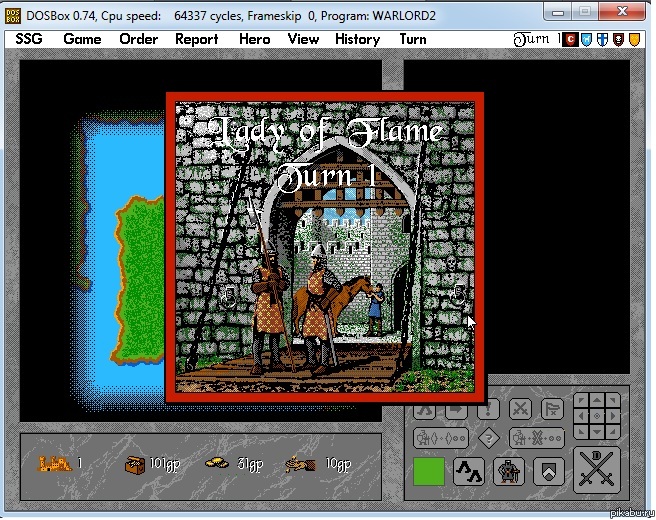This screenshot has width=656, height=520.
Task: Click the center target in direction pad
Action: (597, 416)
